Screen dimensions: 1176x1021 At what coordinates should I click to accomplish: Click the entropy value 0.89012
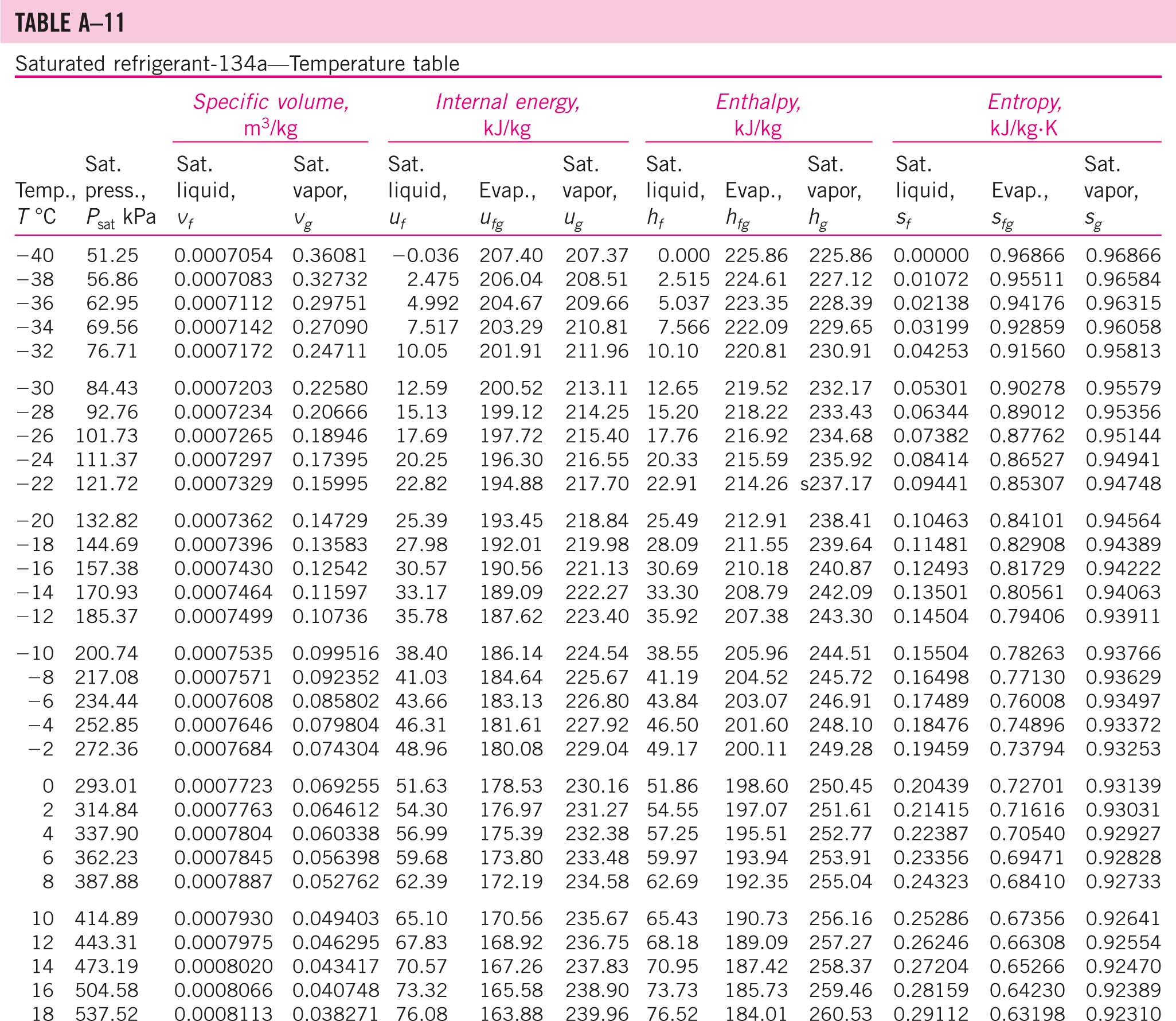click(x=1027, y=412)
